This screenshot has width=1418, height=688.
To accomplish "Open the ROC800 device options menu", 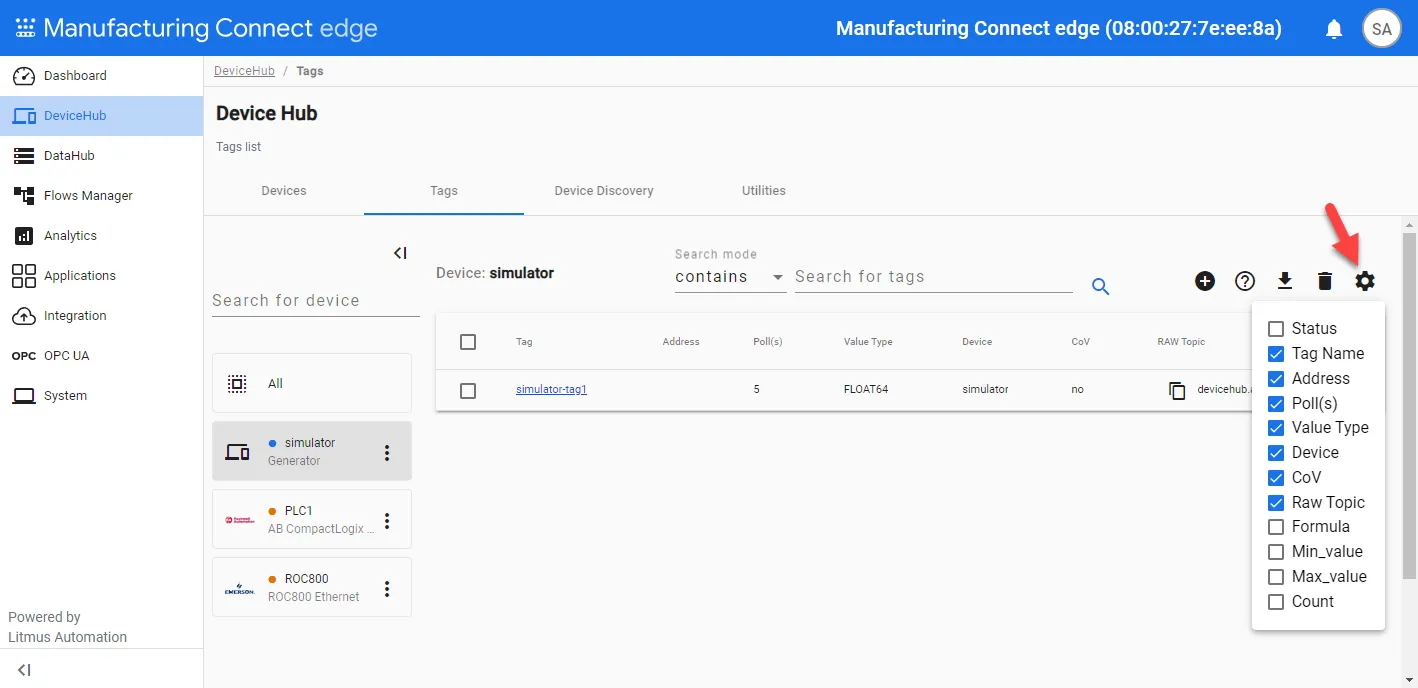I will (388, 588).
